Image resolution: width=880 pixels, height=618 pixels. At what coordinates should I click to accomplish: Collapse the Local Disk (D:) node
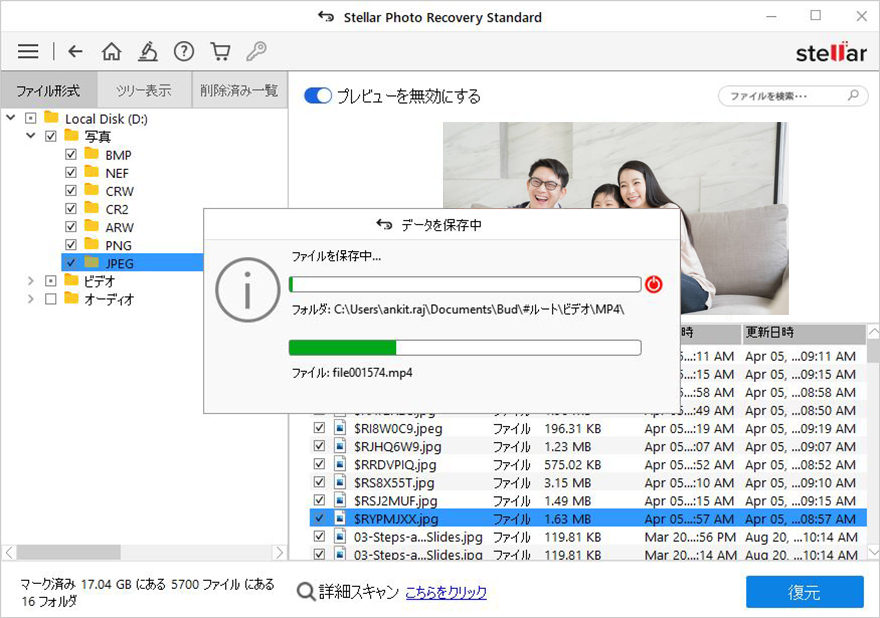click(x=11, y=119)
